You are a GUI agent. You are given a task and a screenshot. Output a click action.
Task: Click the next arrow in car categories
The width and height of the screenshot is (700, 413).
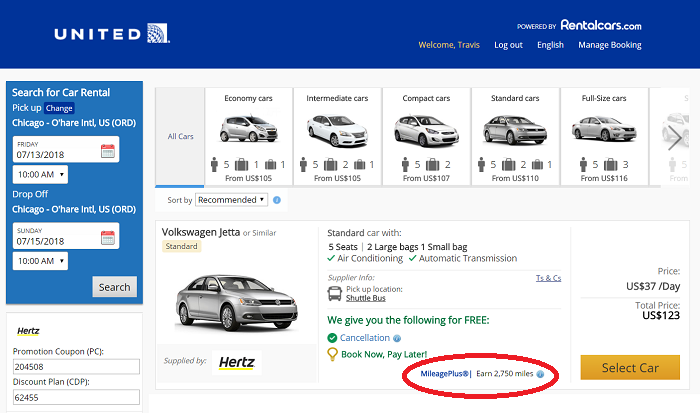[x=675, y=138]
